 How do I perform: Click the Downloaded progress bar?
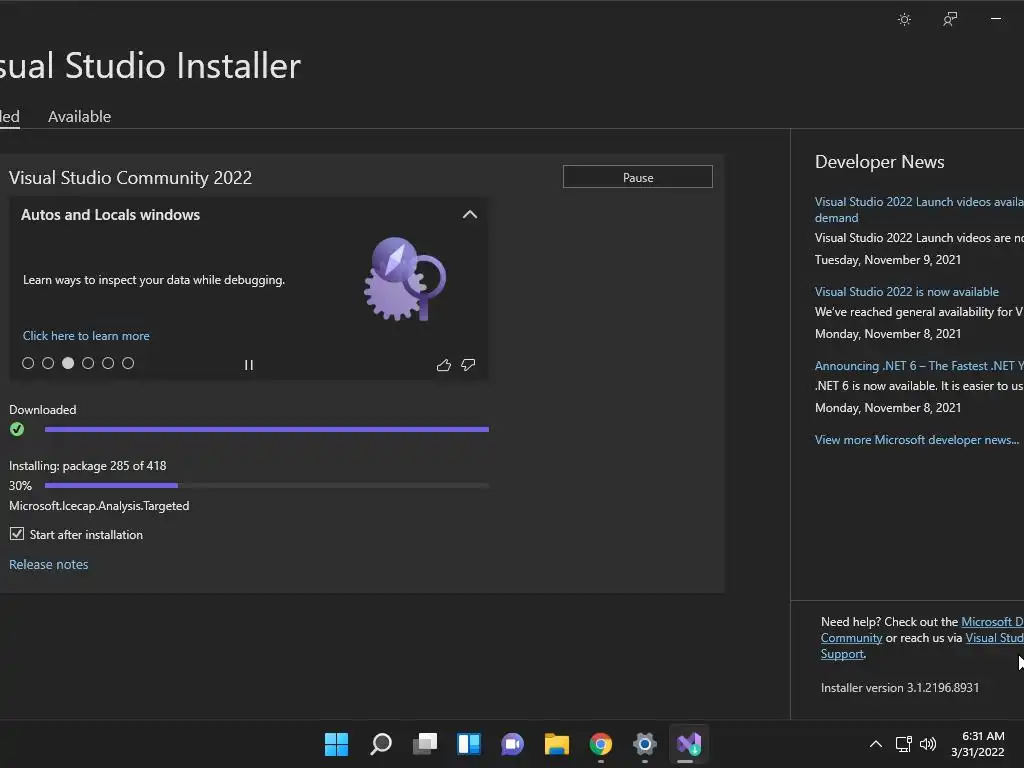(266, 429)
